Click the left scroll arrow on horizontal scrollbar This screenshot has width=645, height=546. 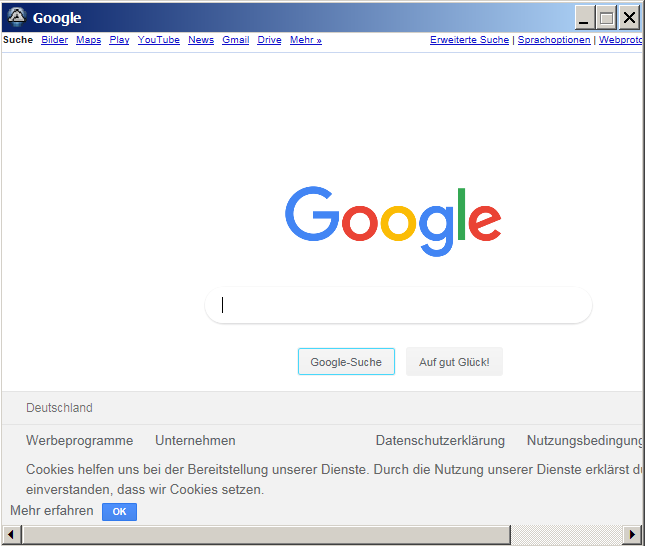tap(12, 535)
